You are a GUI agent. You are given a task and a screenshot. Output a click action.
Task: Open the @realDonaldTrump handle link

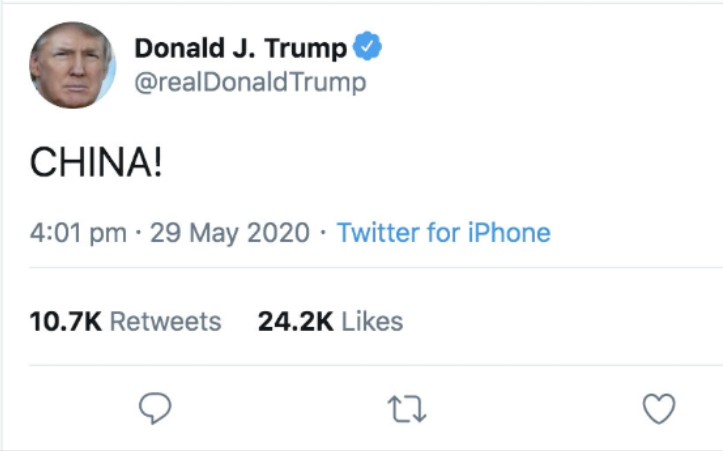(250, 82)
